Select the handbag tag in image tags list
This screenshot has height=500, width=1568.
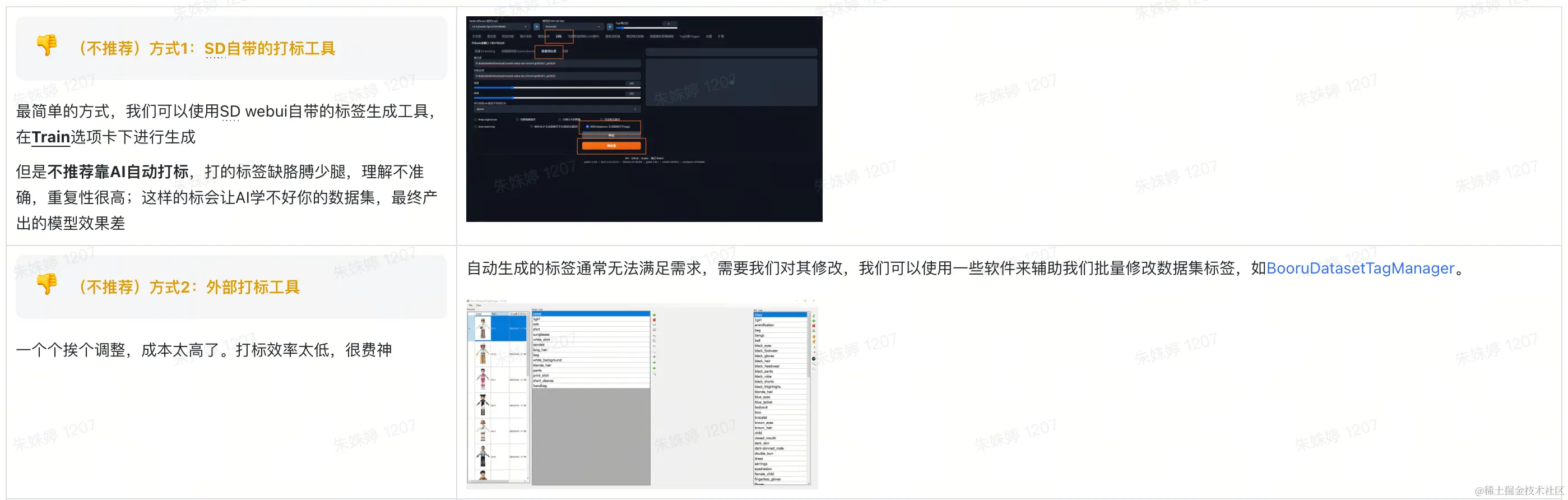[x=591, y=386]
